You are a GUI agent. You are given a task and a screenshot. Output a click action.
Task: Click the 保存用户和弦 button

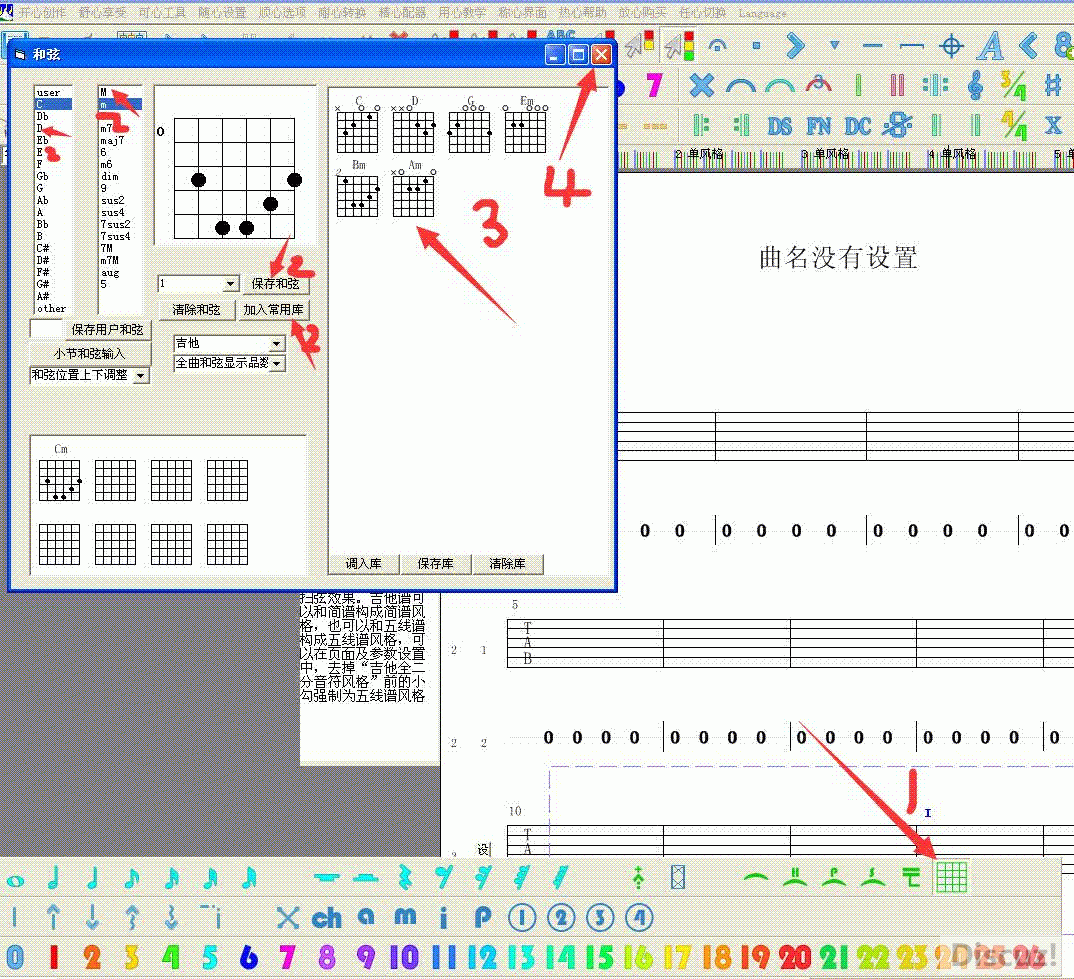pyautogui.click(x=108, y=330)
